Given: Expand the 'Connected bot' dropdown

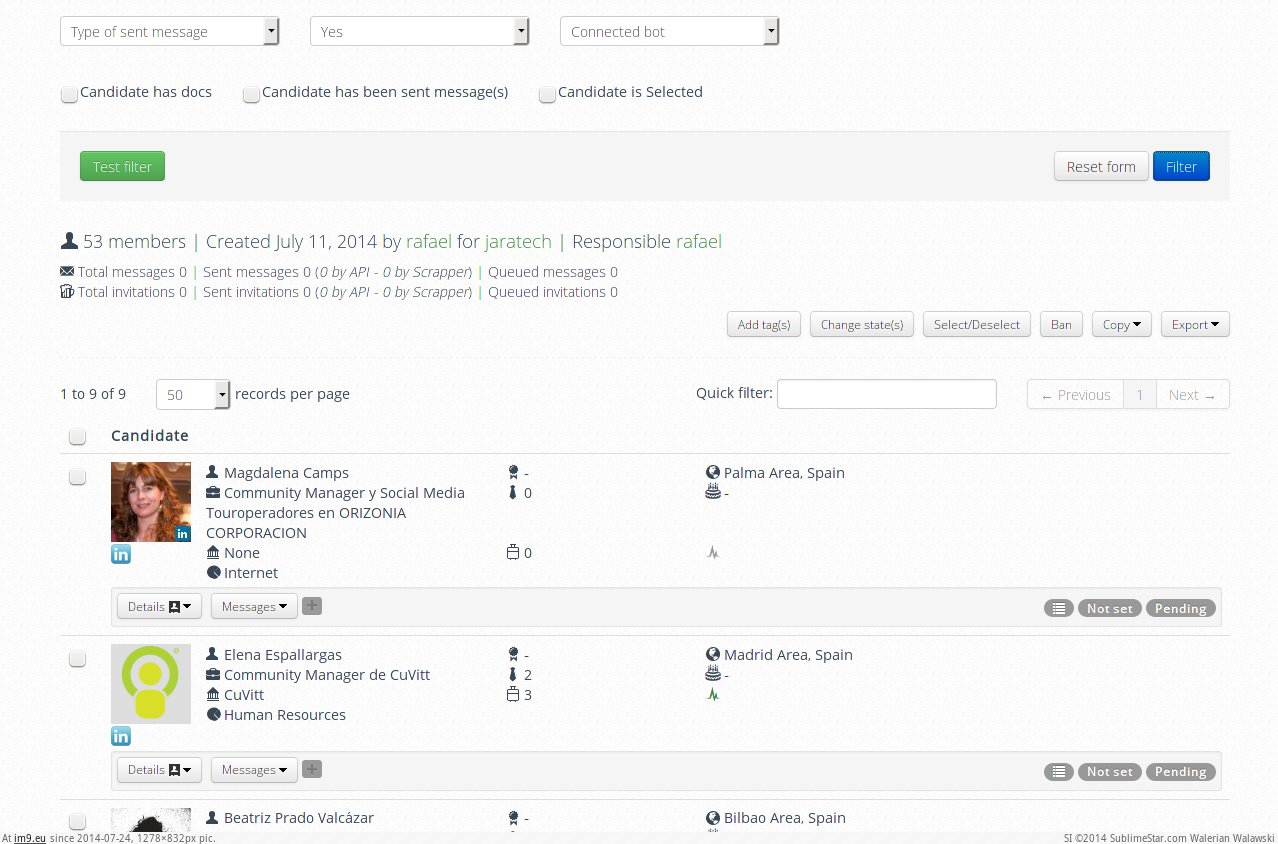Looking at the screenshot, I should tap(669, 32).
